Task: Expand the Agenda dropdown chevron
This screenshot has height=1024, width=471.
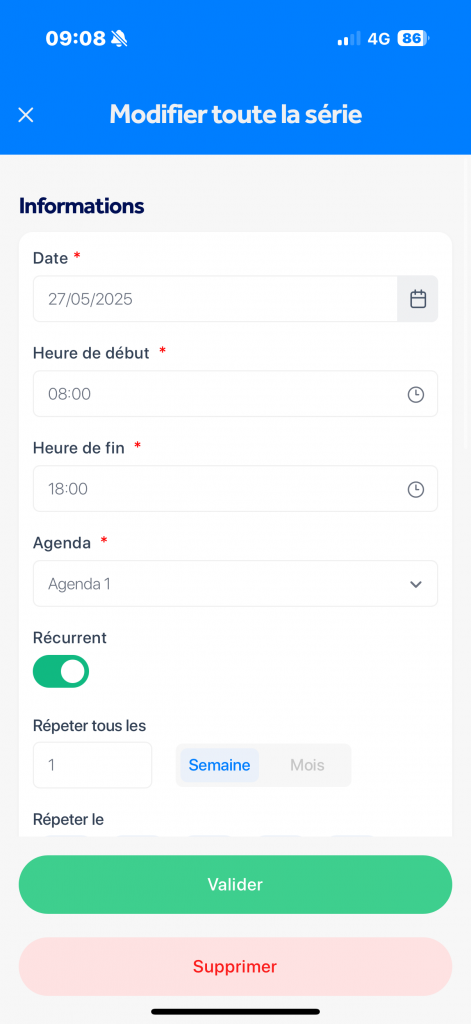Action: (x=415, y=584)
